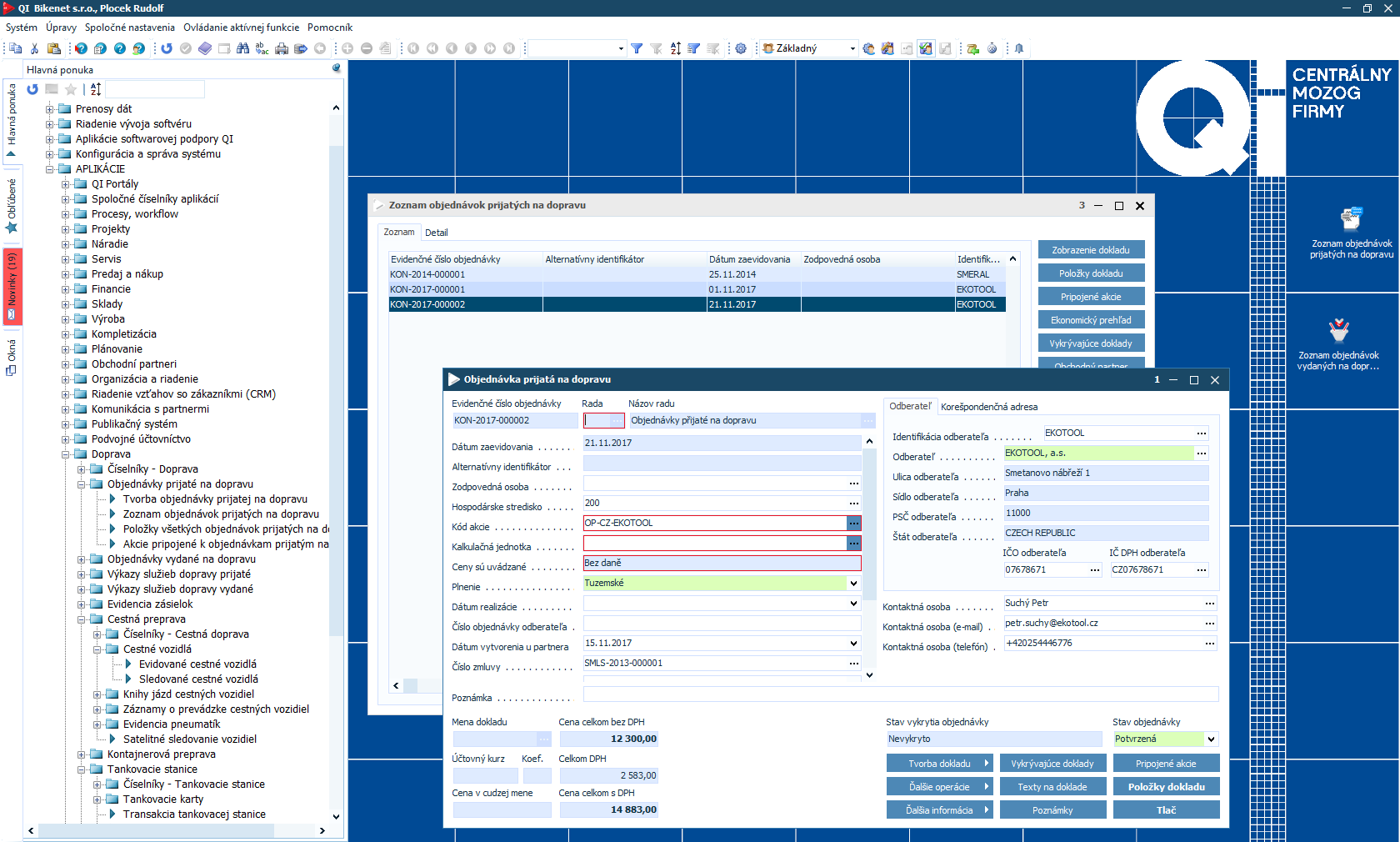Collapse the Doprava tree node
The width and height of the screenshot is (1400, 842).
(x=65, y=454)
